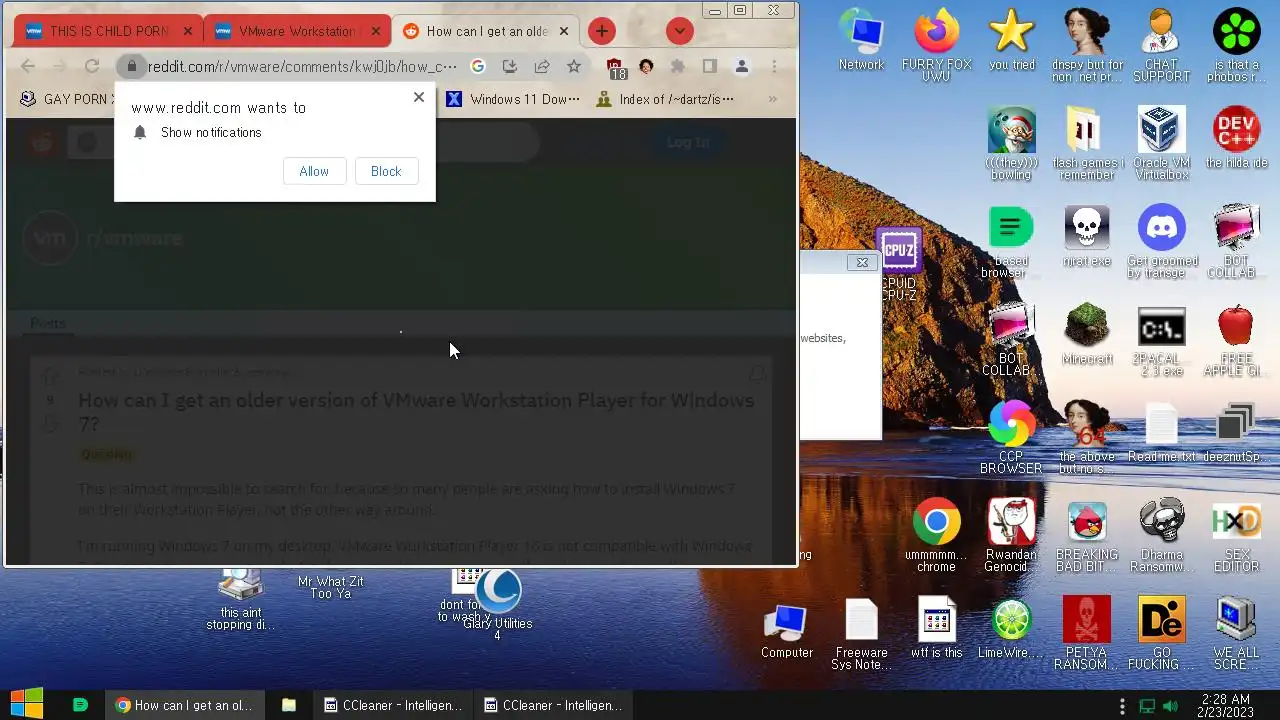Open the green browser taskbar icon
The width and height of the screenshot is (1280, 720).
[x=81, y=705]
